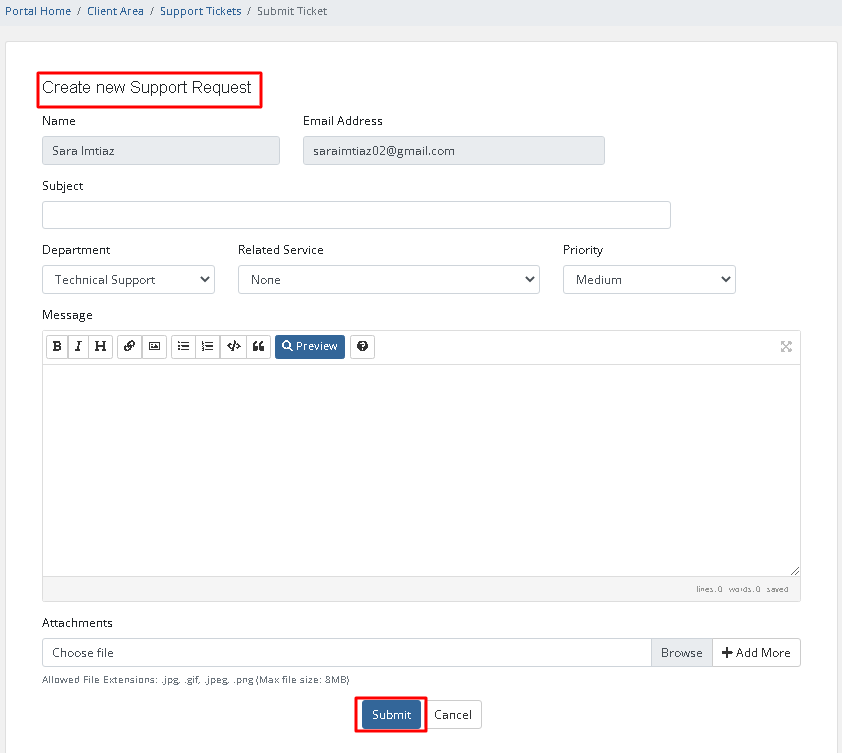Expand the Related Service dropdown

point(388,280)
